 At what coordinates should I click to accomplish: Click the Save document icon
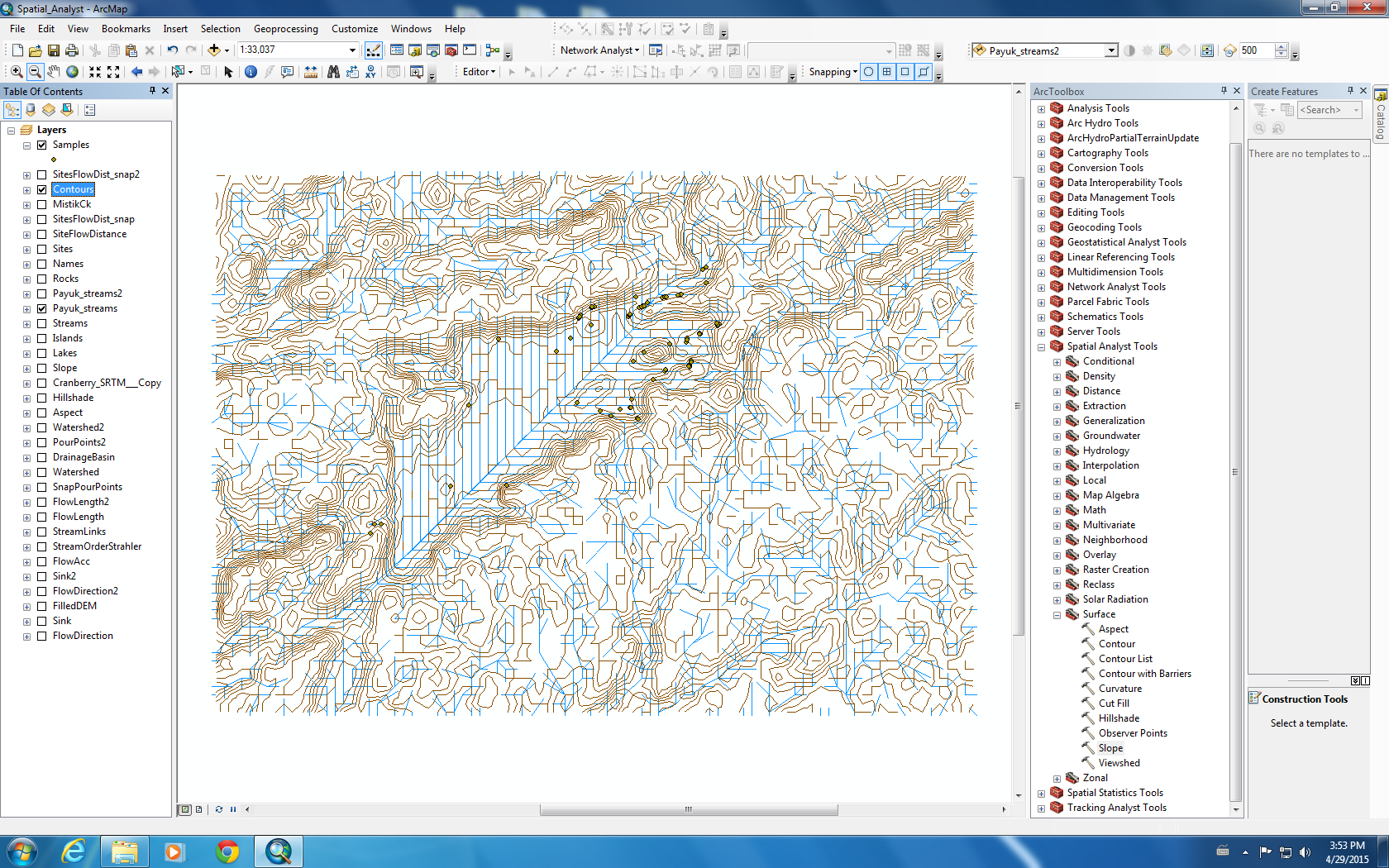tap(54, 50)
